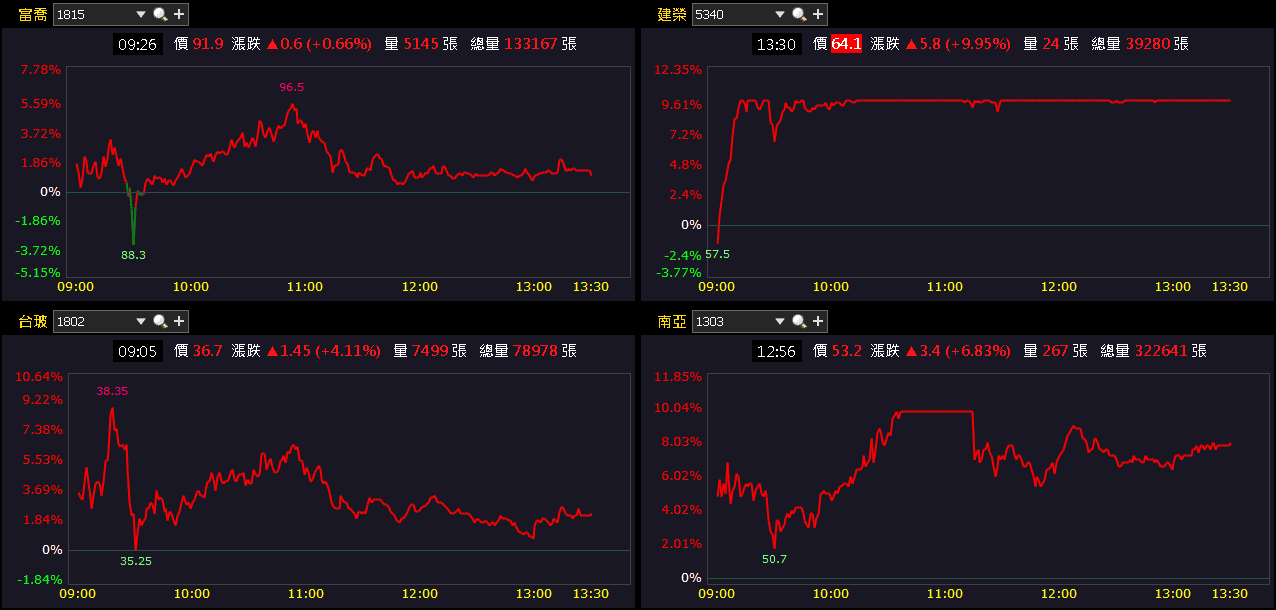
Task: Click the low point label 50.7 in 南亞 chart
Action: point(774,559)
